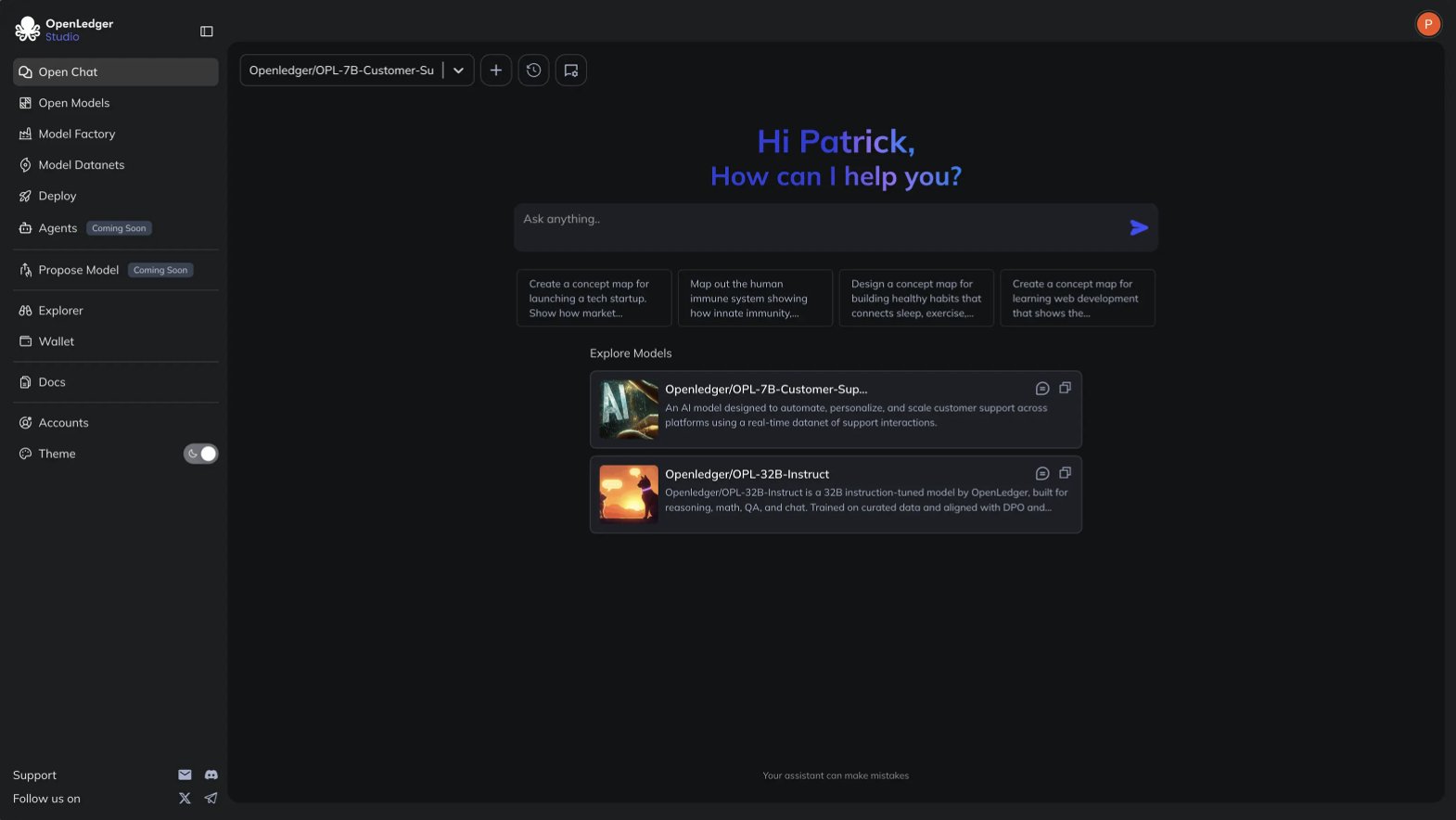The width and height of the screenshot is (1456, 820).
Task: Open the Model Factory menu item
Action: (77, 134)
